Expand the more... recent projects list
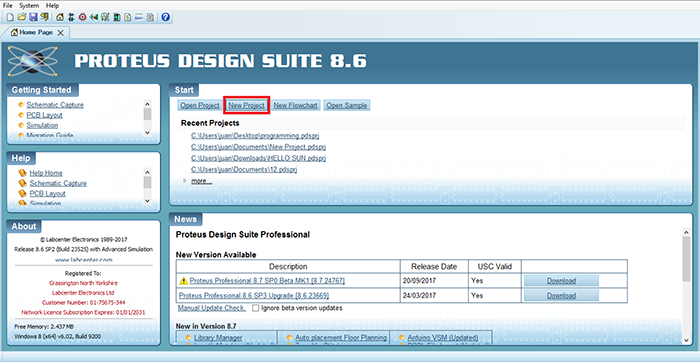 [x=201, y=181]
